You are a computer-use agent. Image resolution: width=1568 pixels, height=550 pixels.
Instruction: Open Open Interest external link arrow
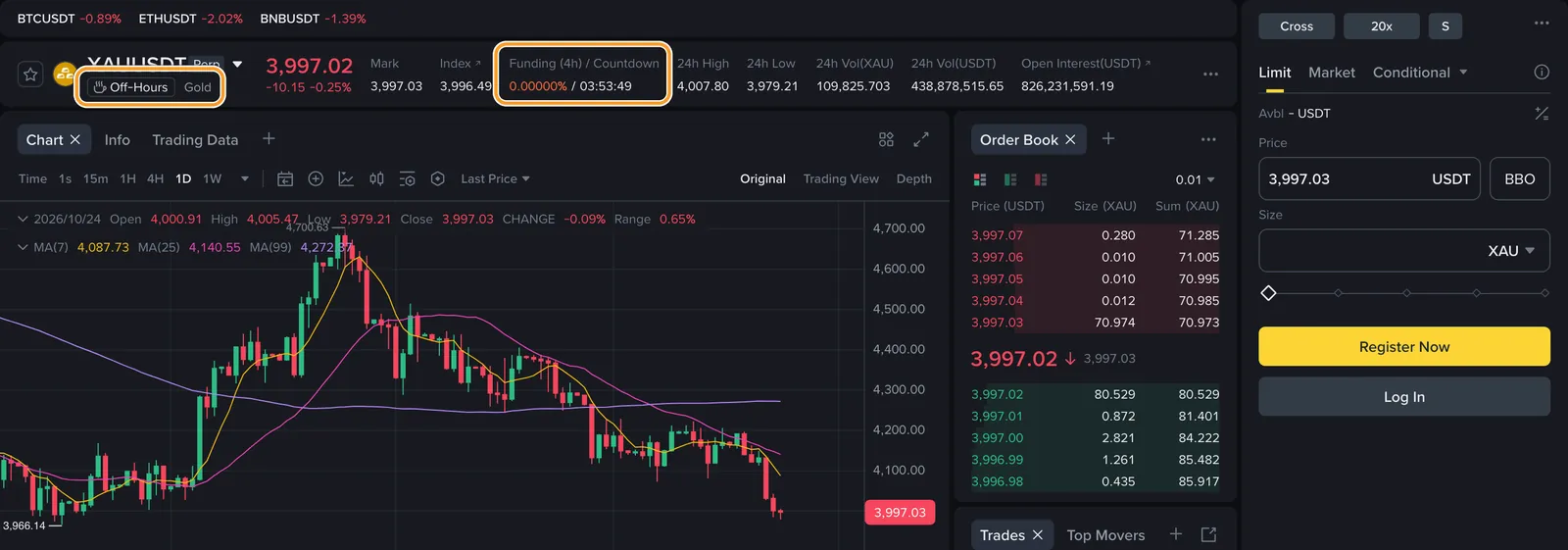coord(1148,63)
